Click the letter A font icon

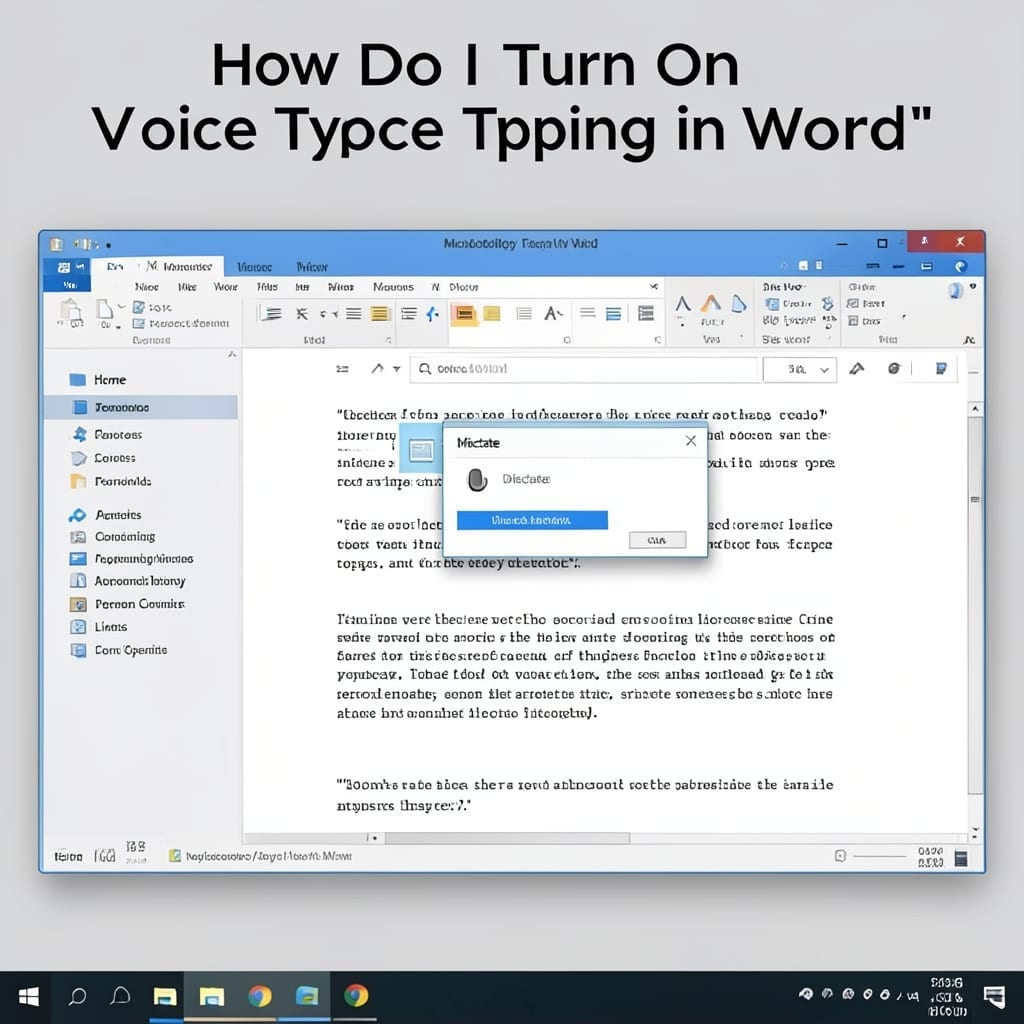[x=552, y=314]
